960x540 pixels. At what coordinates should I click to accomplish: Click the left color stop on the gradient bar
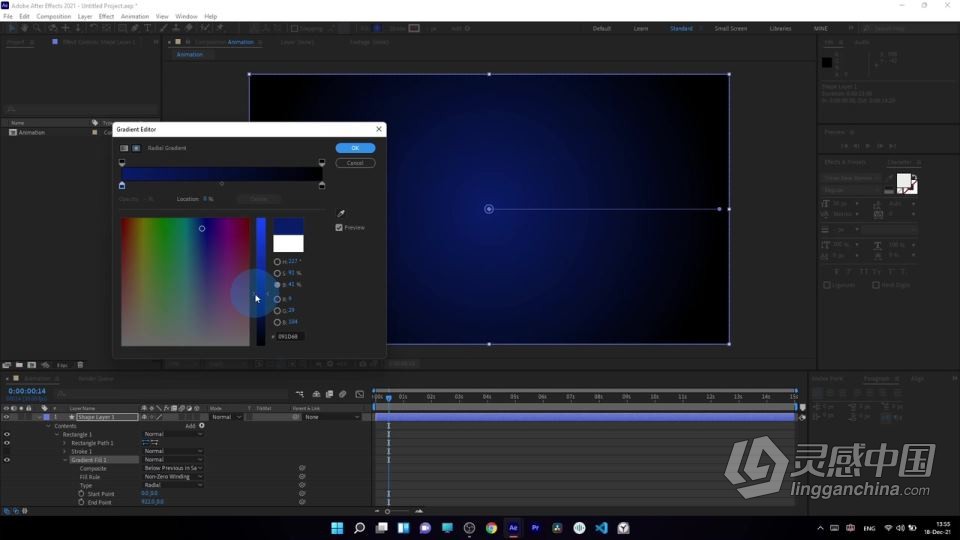122,185
